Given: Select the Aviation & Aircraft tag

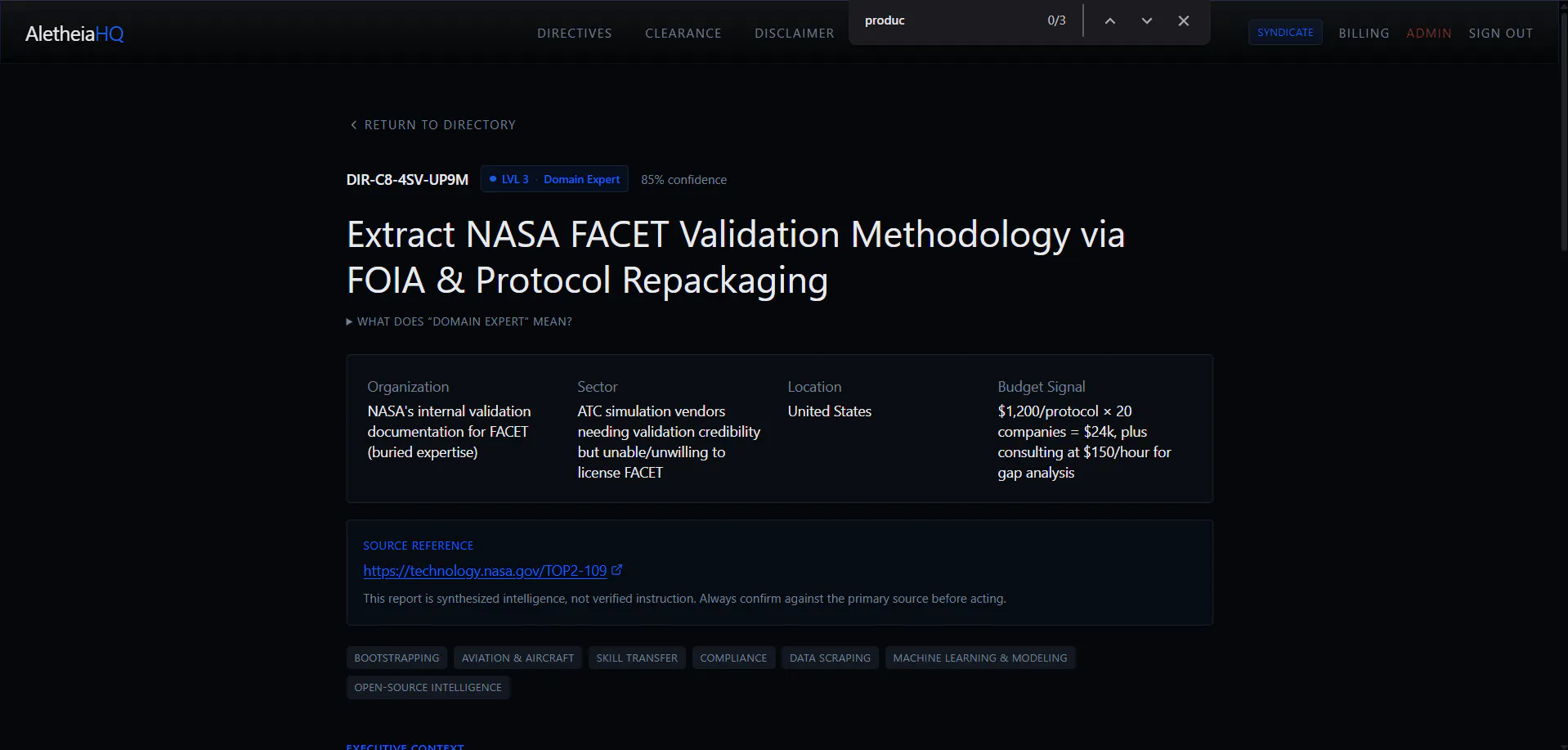Looking at the screenshot, I should (x=517, y=658).
